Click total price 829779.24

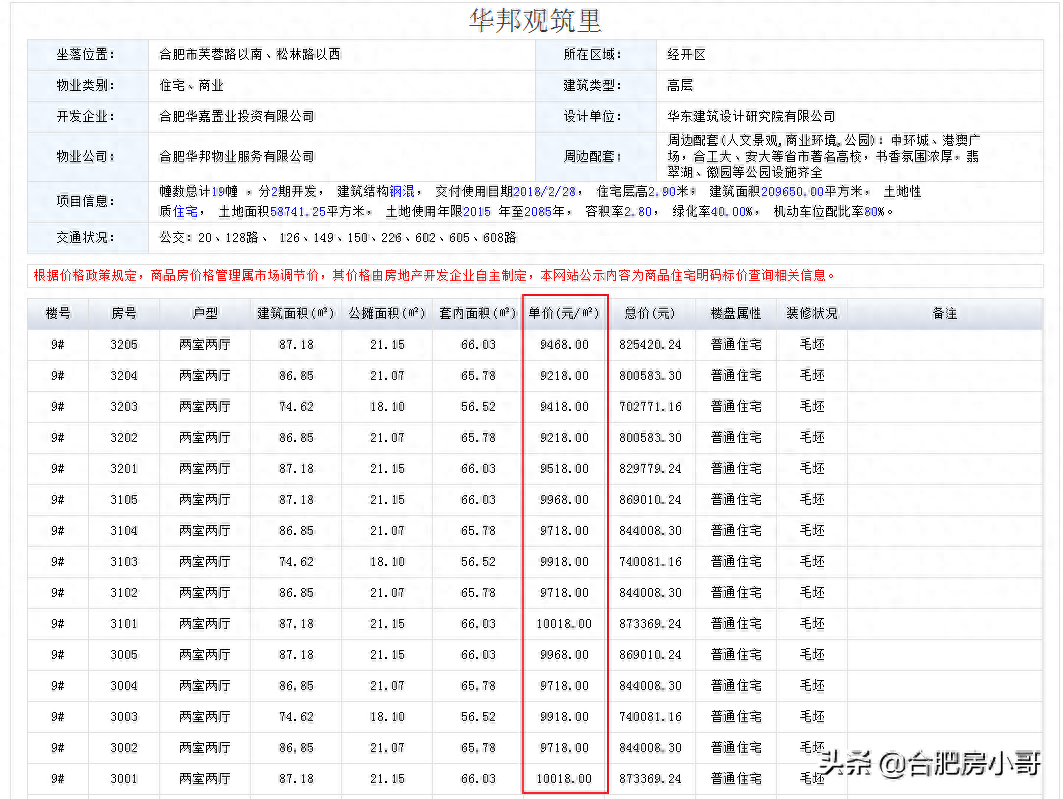coord(649,469)
